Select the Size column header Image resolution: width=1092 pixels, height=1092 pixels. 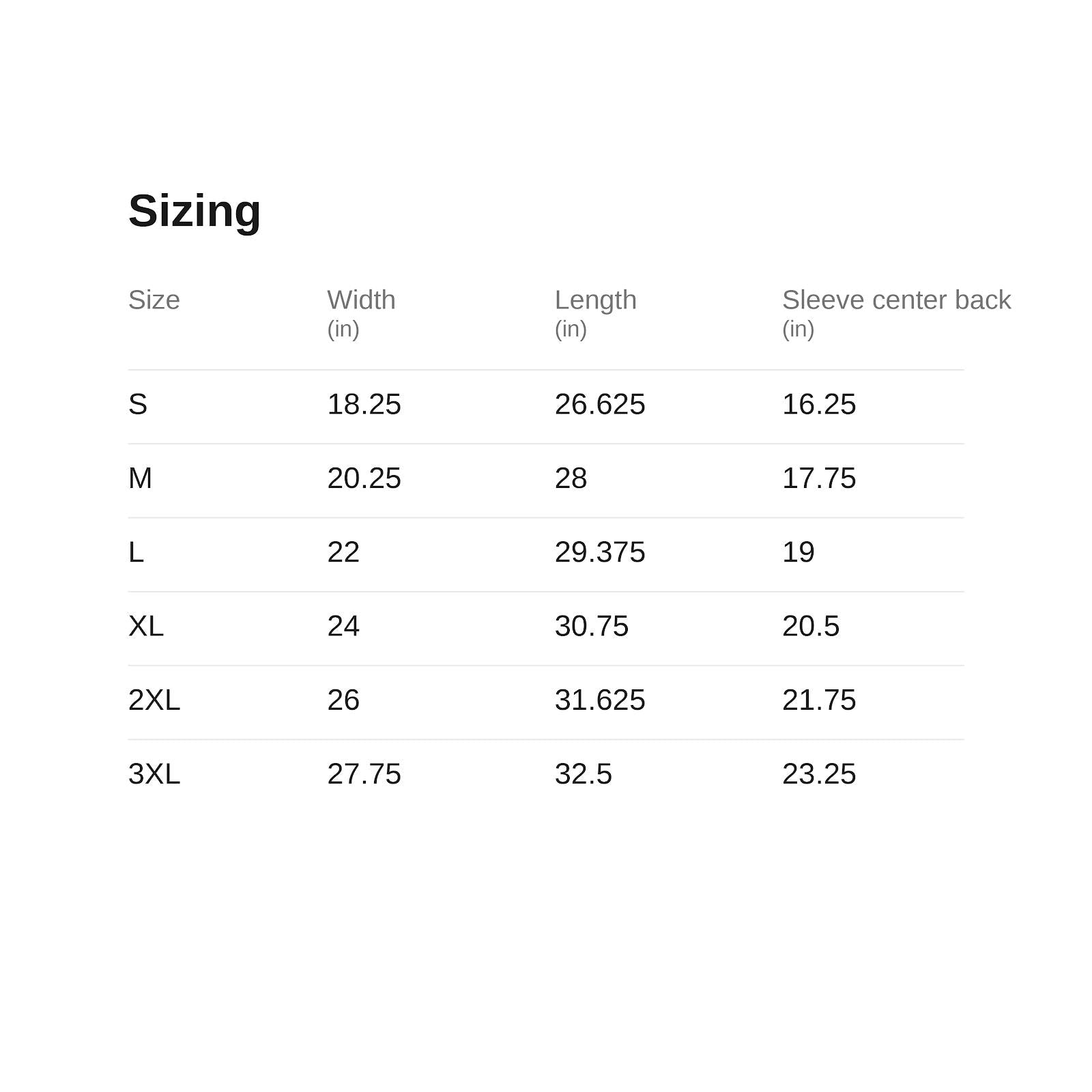click(x=154, y=300)
